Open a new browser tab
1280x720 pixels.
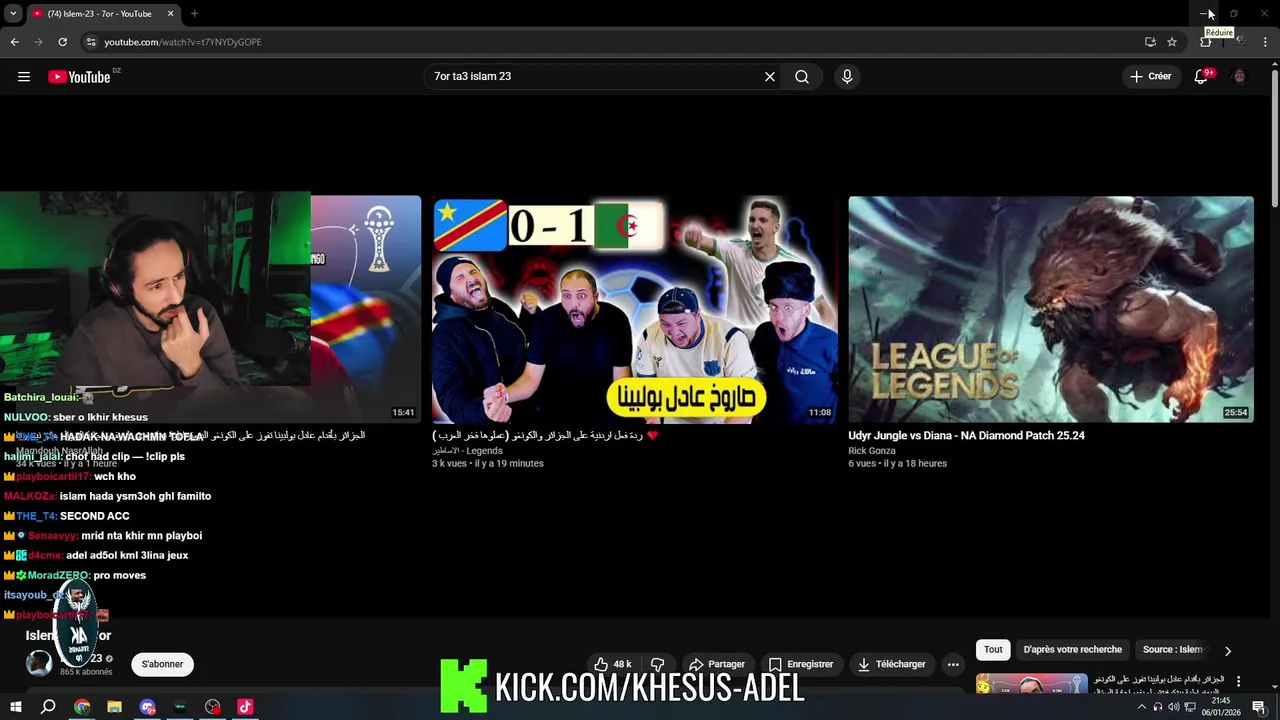pyautogui.click(x=194, y=14)
